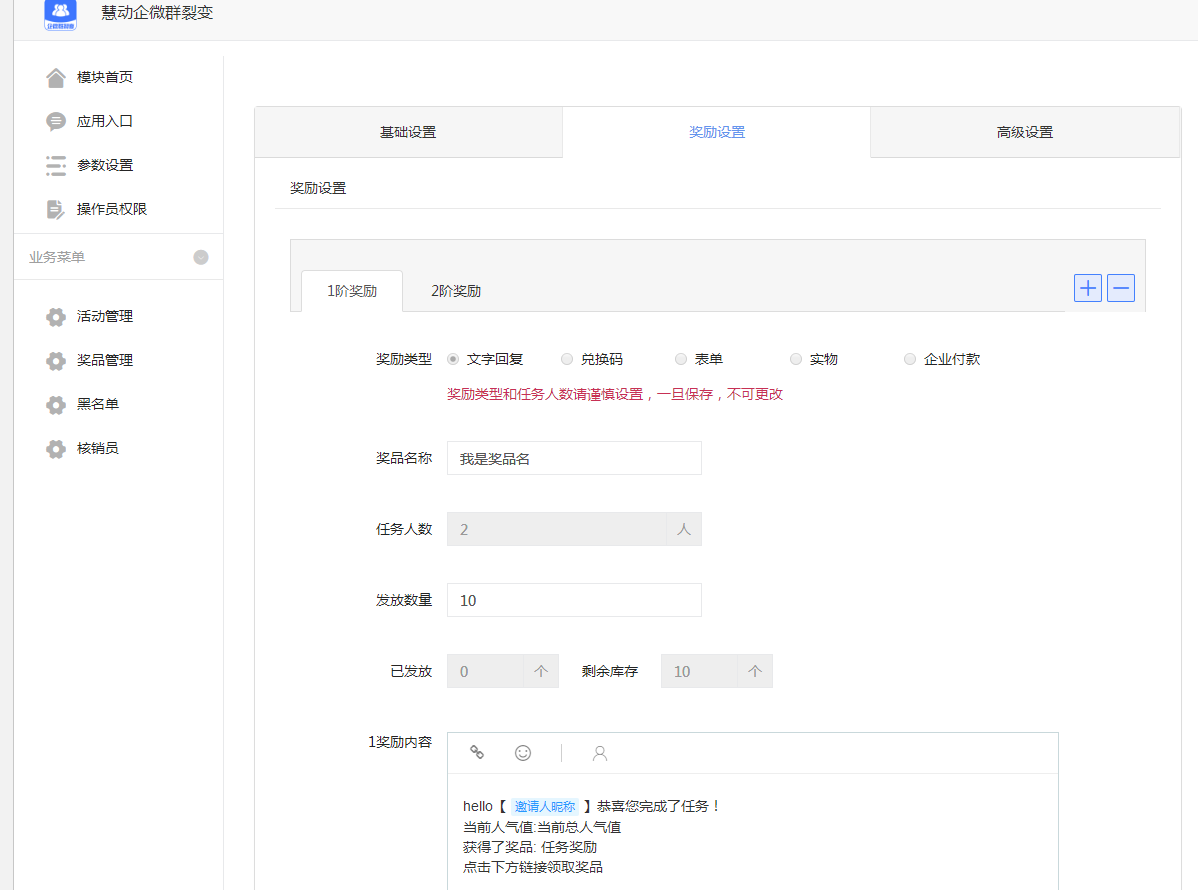Add a reward tier with the plus button
Screen dimensions: 1198x890
click(1087, 287)
